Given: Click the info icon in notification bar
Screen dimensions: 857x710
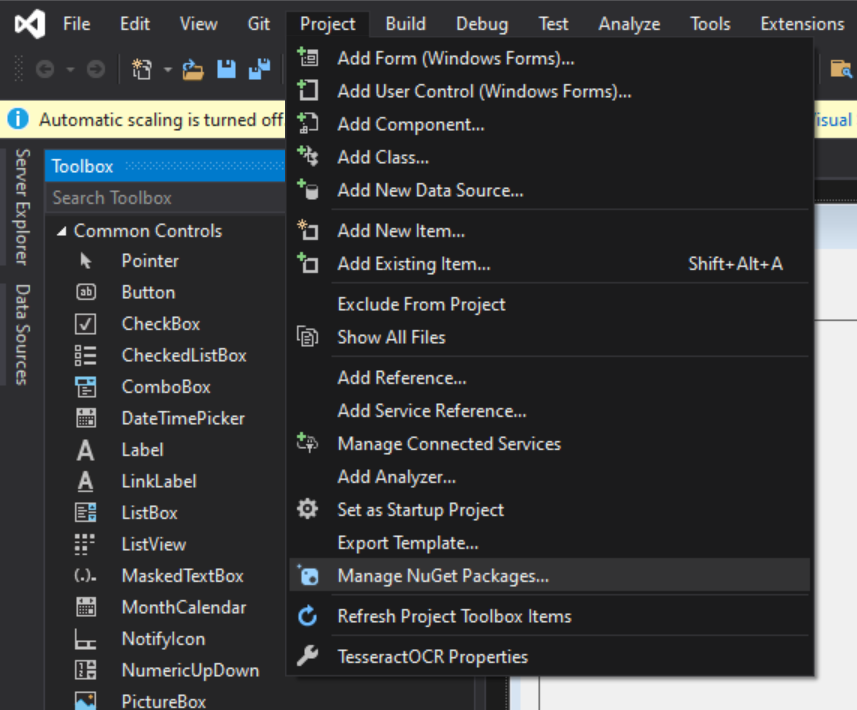Looking at the screenshot, I should 18,119.
